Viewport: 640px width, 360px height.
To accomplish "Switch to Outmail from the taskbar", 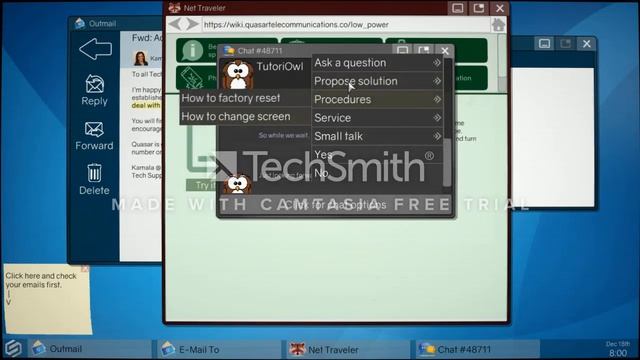I will pyautogui.click(x=88, y=349).
